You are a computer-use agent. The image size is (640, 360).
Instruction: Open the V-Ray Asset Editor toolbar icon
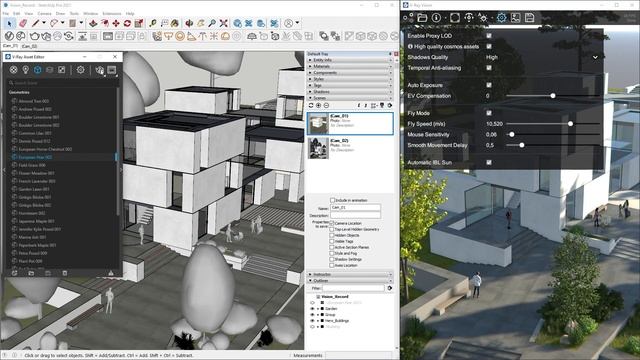coord(9,36)
